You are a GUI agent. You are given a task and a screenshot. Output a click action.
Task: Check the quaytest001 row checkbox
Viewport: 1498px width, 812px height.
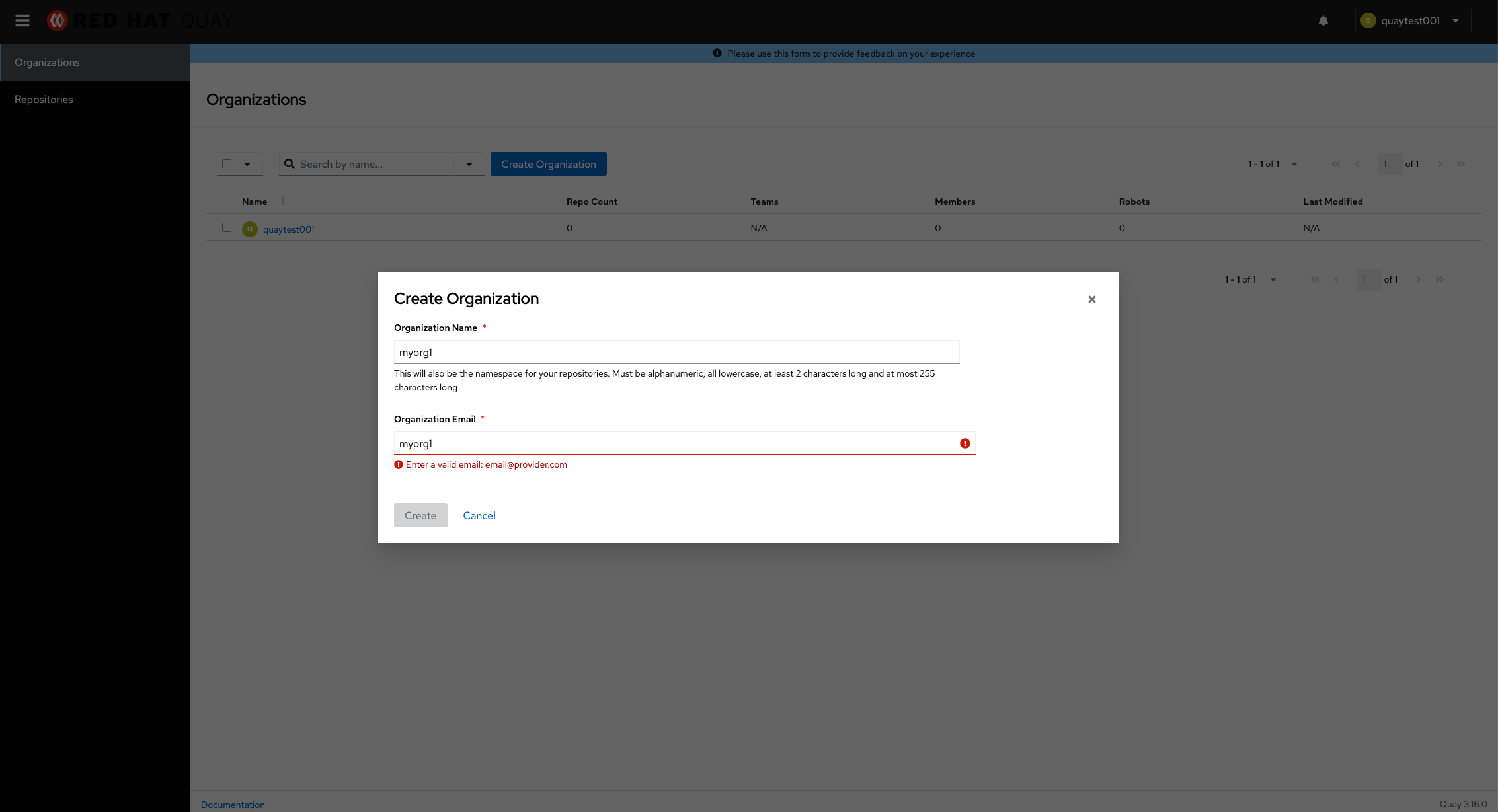227,227
